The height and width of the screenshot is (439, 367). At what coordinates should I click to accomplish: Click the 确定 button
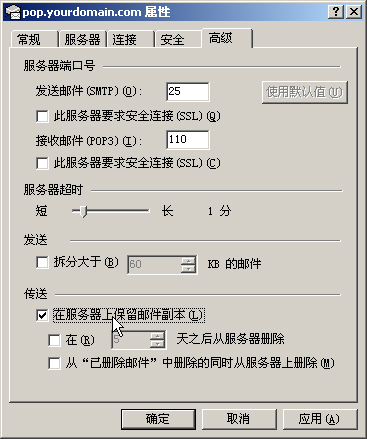coord(158,419)
